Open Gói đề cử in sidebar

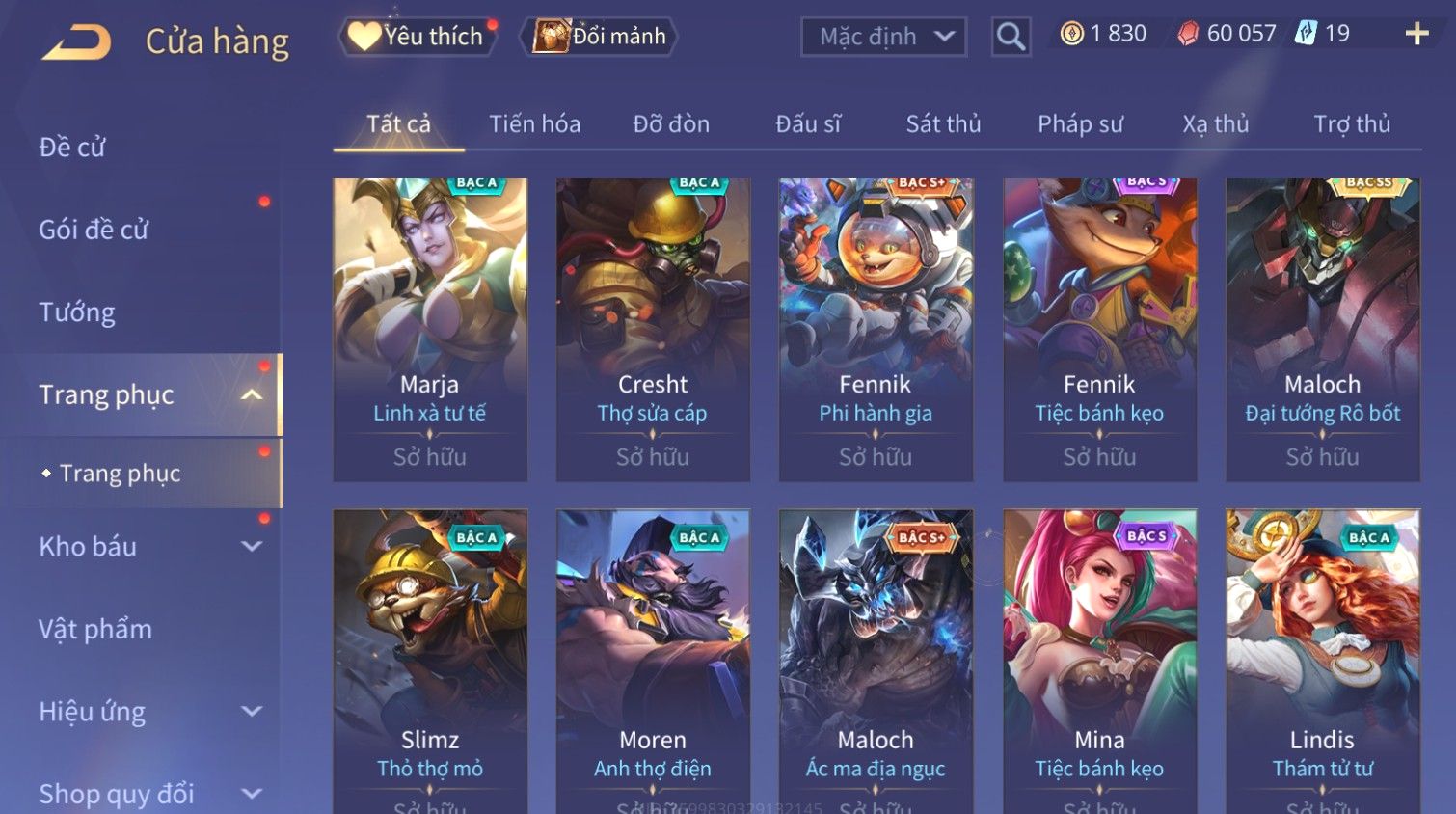coord(94,230)
